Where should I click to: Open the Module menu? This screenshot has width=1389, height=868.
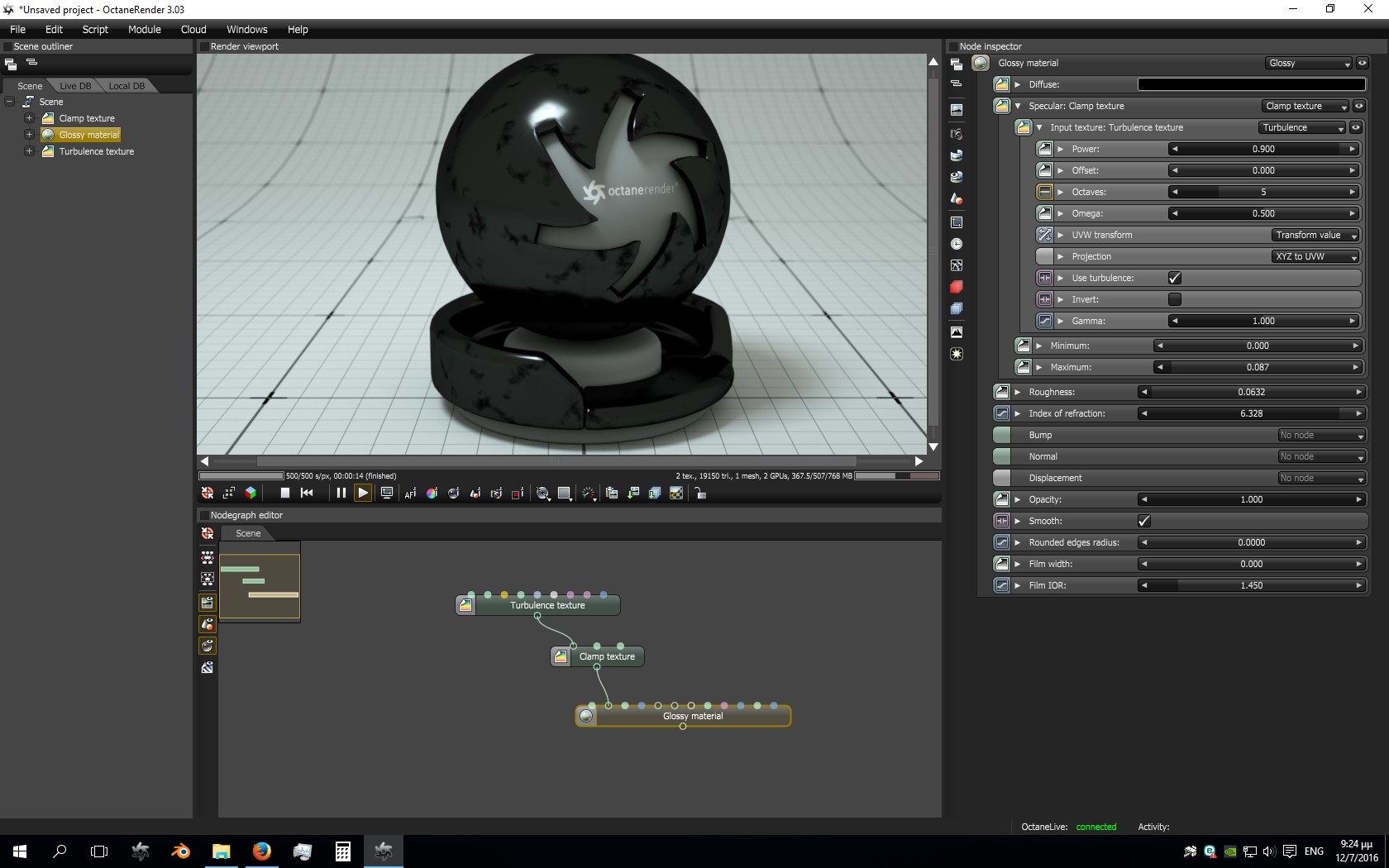145,29
